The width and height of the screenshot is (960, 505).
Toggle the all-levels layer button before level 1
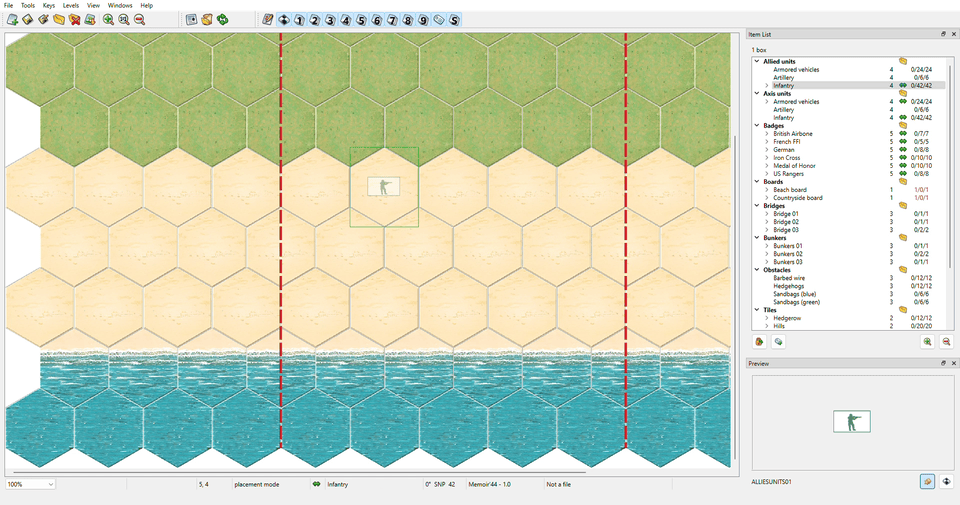tap(283, 20)
